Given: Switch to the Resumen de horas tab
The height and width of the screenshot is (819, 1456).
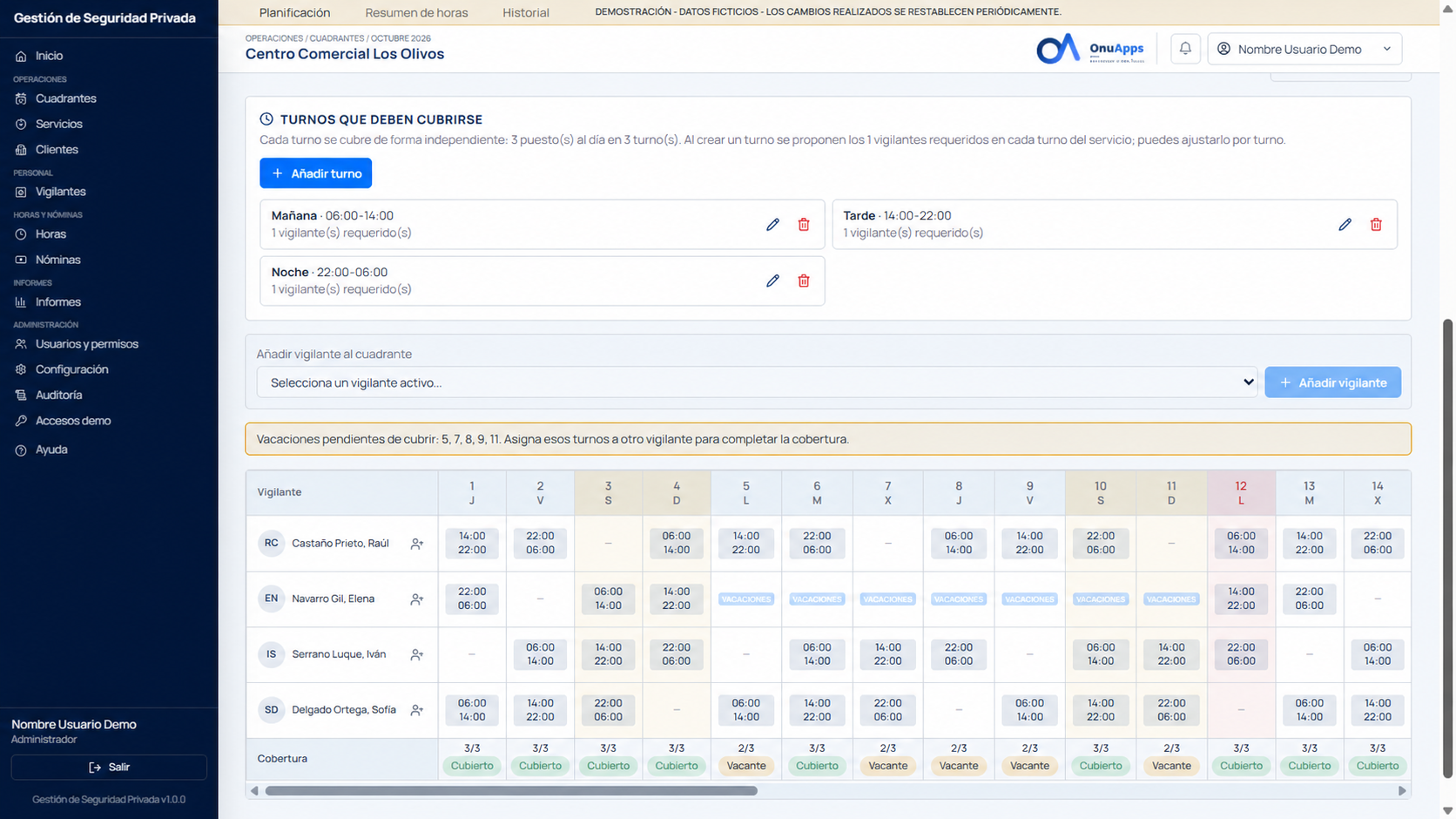Looking at the screenshot, I should [416, 12].
